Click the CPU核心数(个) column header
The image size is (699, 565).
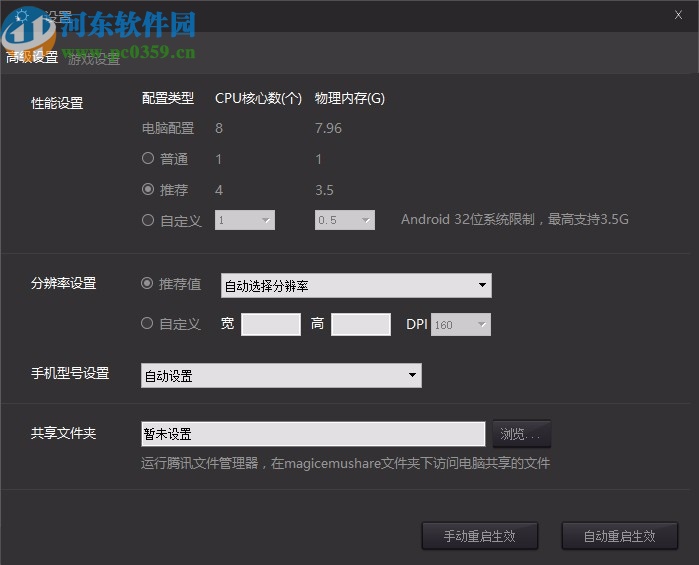(259, 98)
